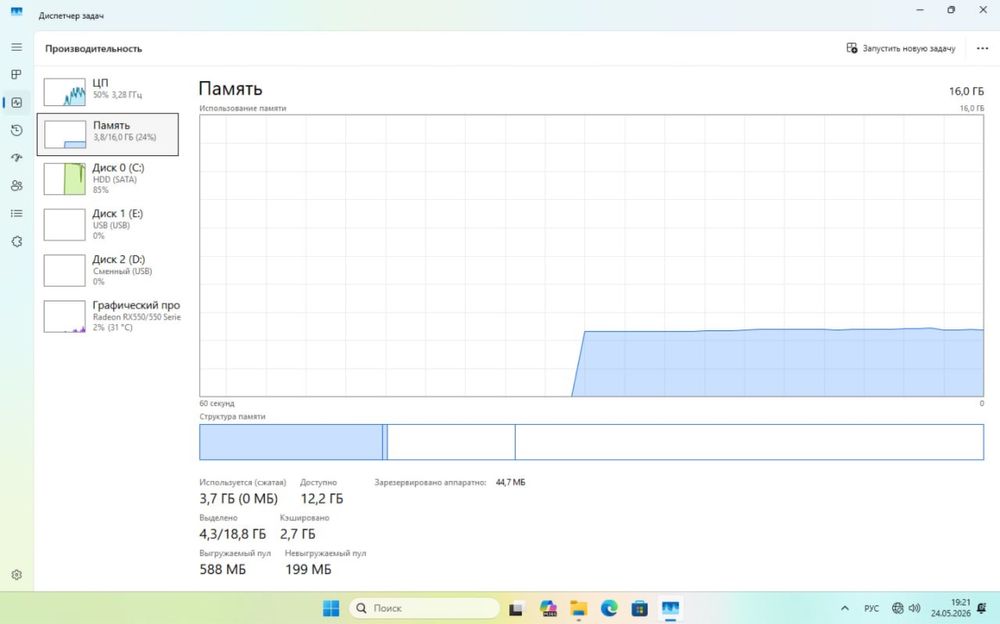The height and width of the screenshot is (624, 1000).
Task: Select the ЦП performance item
Action: (x=108, y=91)
